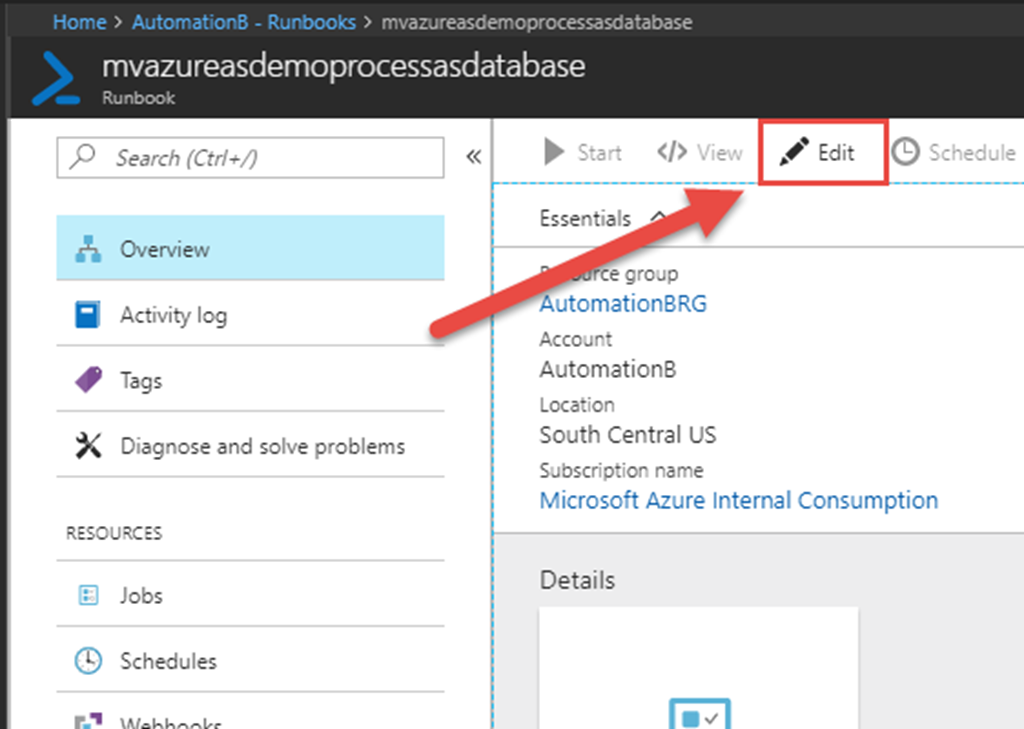
Task: Click the runbook tile under Details
Action: pos(698,668)
